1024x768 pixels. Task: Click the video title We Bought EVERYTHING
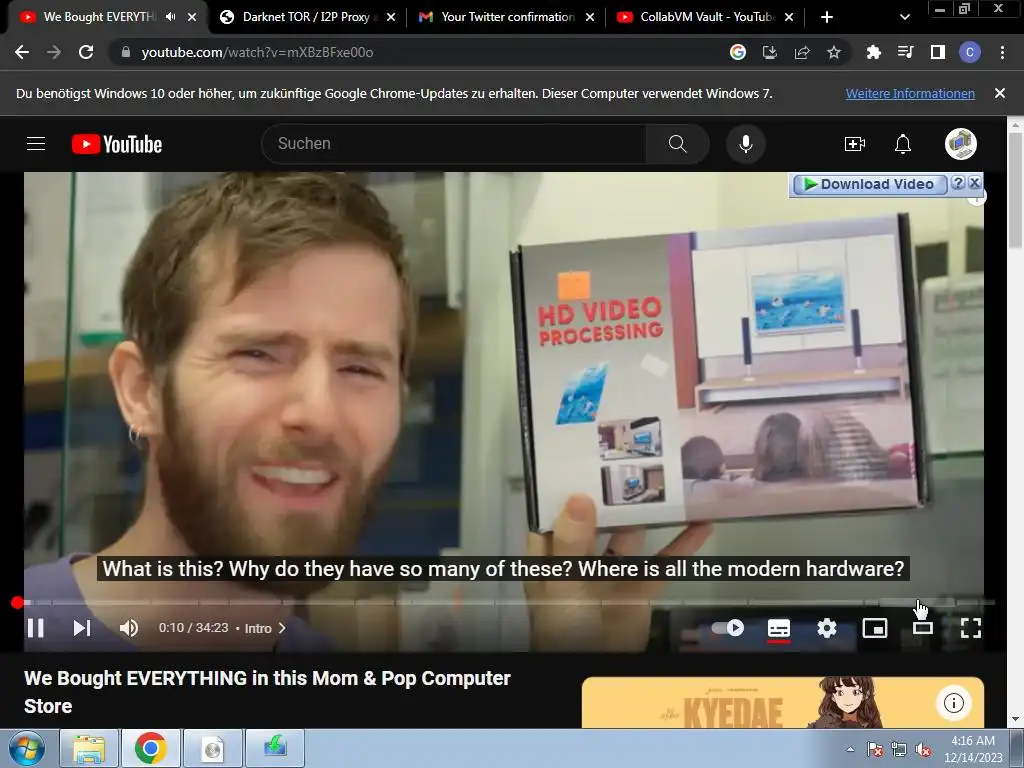267,692
